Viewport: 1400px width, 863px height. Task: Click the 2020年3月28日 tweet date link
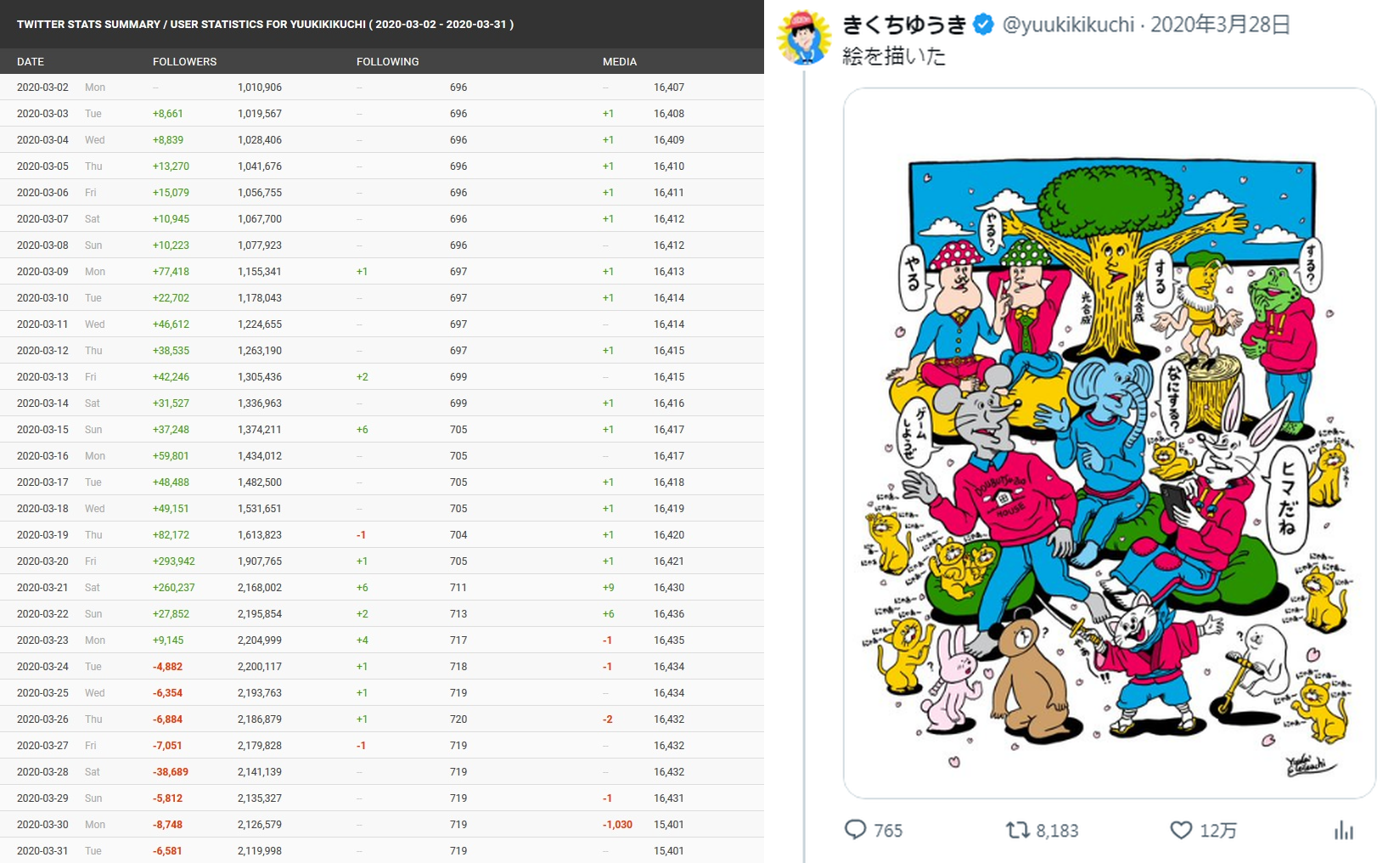point(1220,25)
